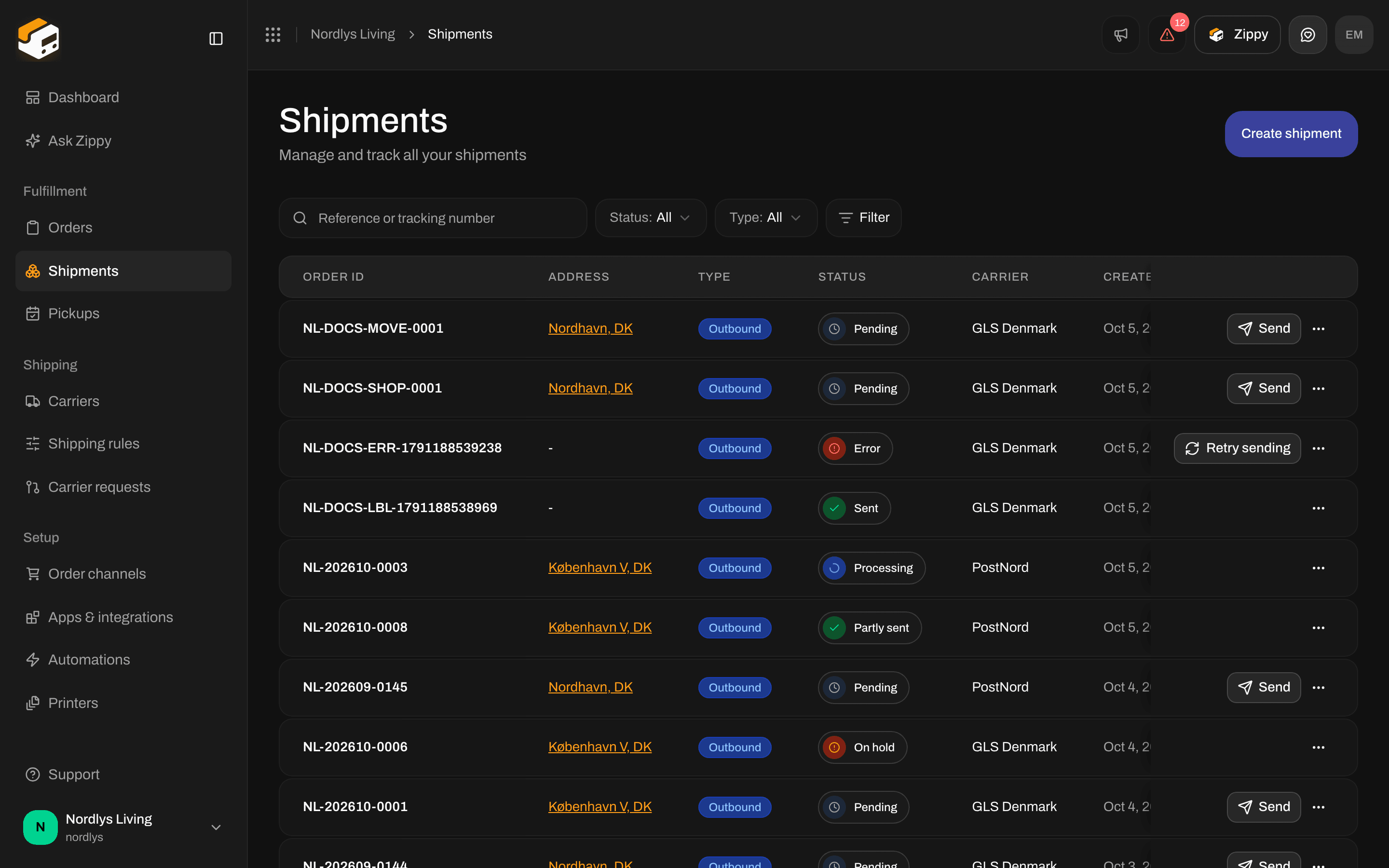Image resolution: width=1389 pixels, height=868 pixels.
Task: Open the announcements megaphone icon
Action: [1120, 34]
